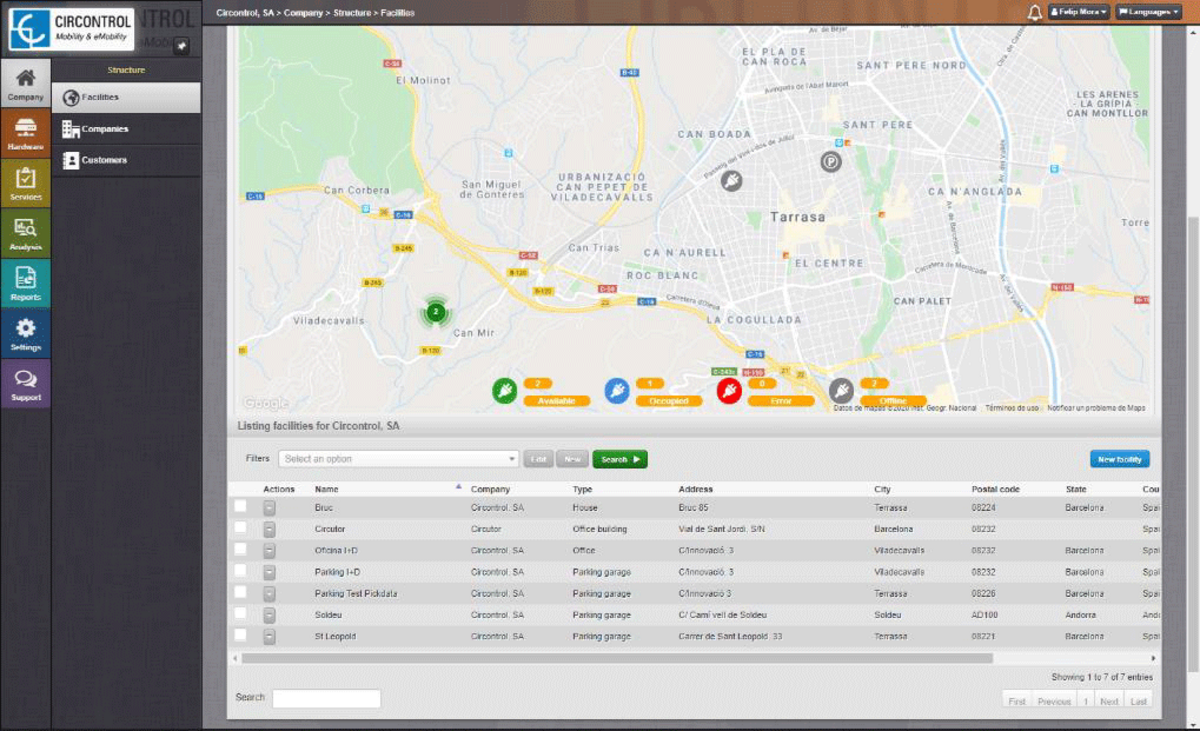Open actions button for Bruc row
The image size is (1200, 731).
(269, 508)
